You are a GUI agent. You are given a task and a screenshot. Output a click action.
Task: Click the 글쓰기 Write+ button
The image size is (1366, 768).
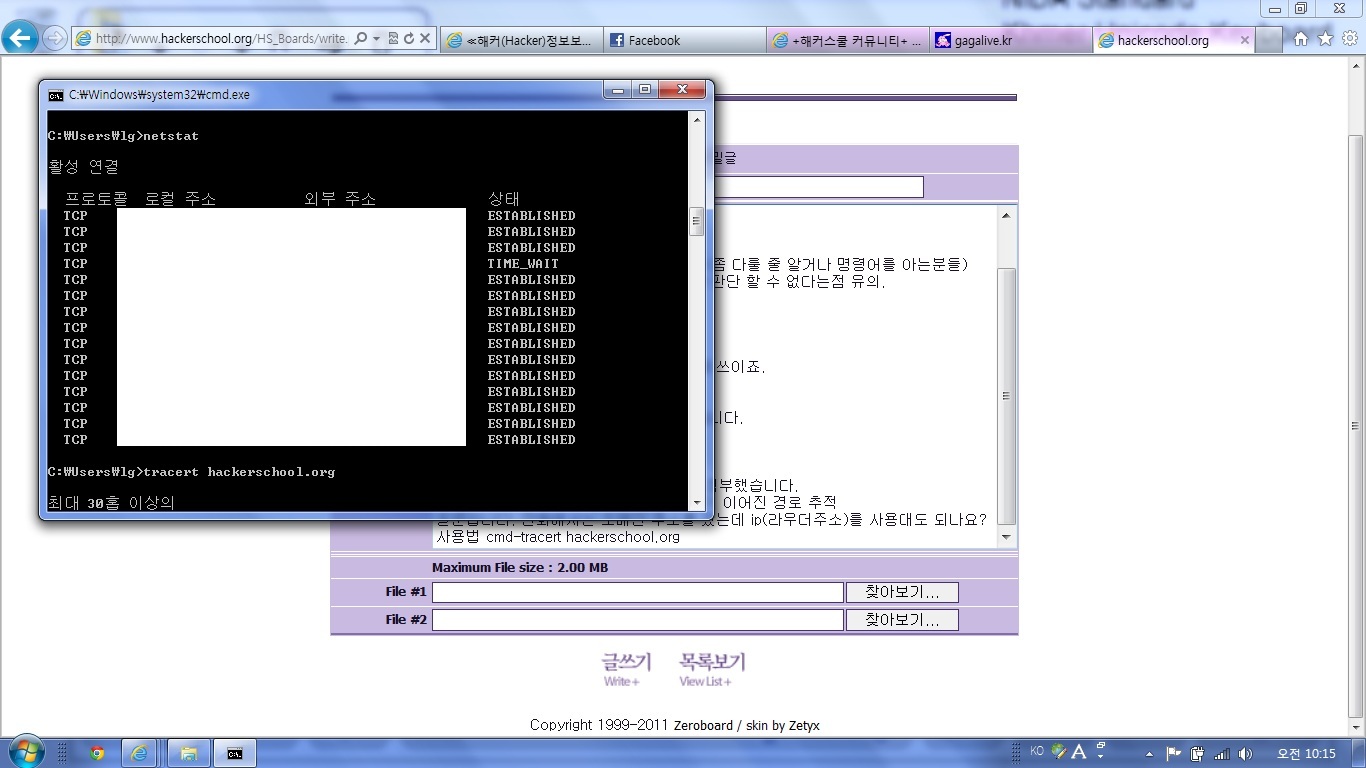(x=626, y=668)
